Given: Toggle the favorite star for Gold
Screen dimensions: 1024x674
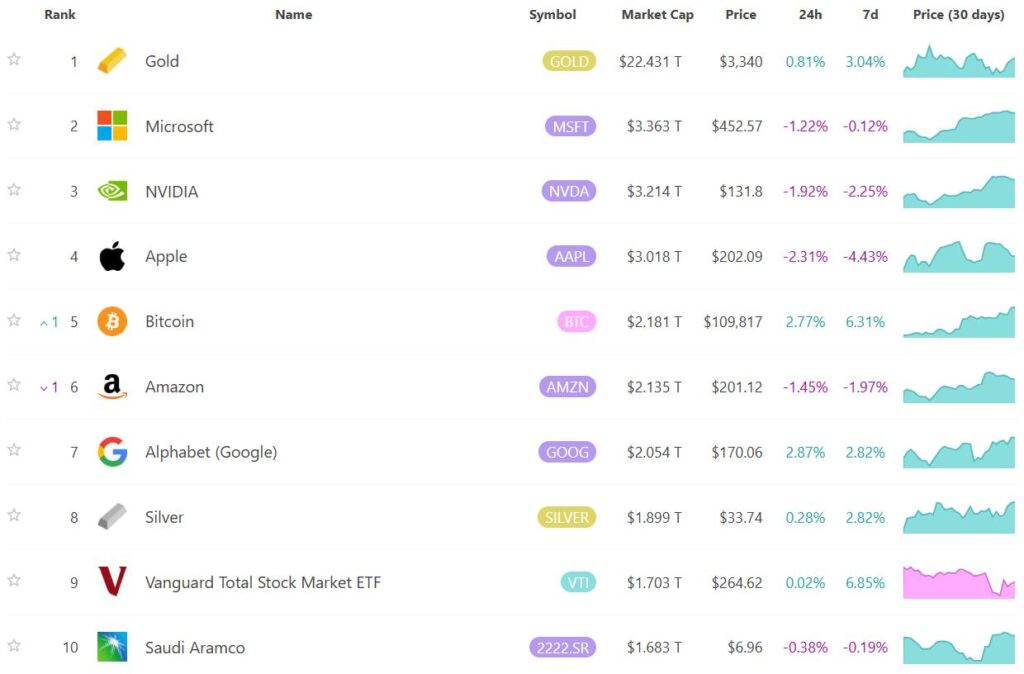Looking at the screenshot, I should (x=14, y=60).
